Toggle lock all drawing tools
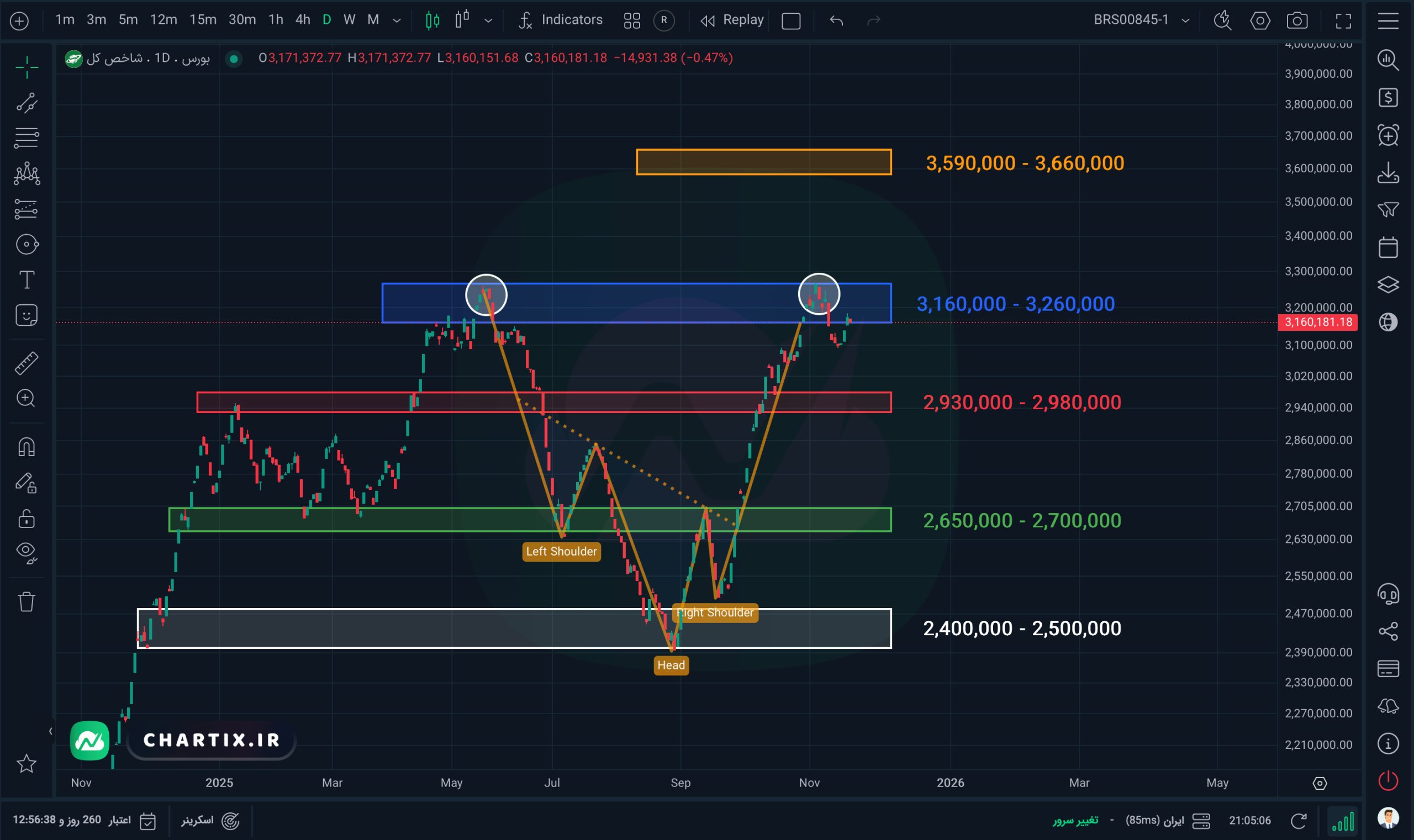Image resolution: width=1414 pixels, height=840 pixels. [x=26, y=519]
